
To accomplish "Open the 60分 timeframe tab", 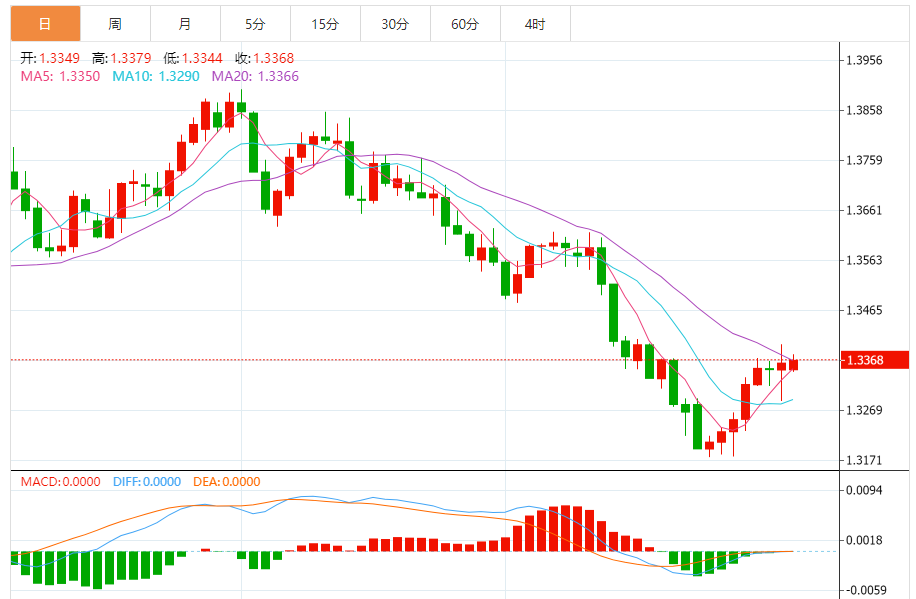I will (466, 24).
